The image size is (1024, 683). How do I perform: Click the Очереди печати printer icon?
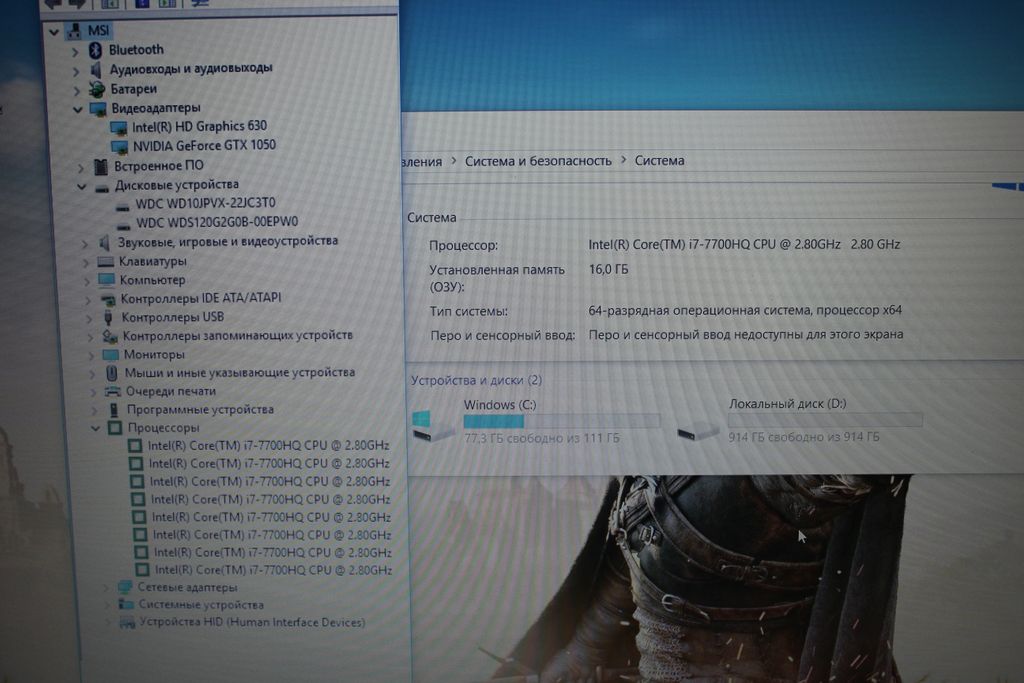(113, 392)
